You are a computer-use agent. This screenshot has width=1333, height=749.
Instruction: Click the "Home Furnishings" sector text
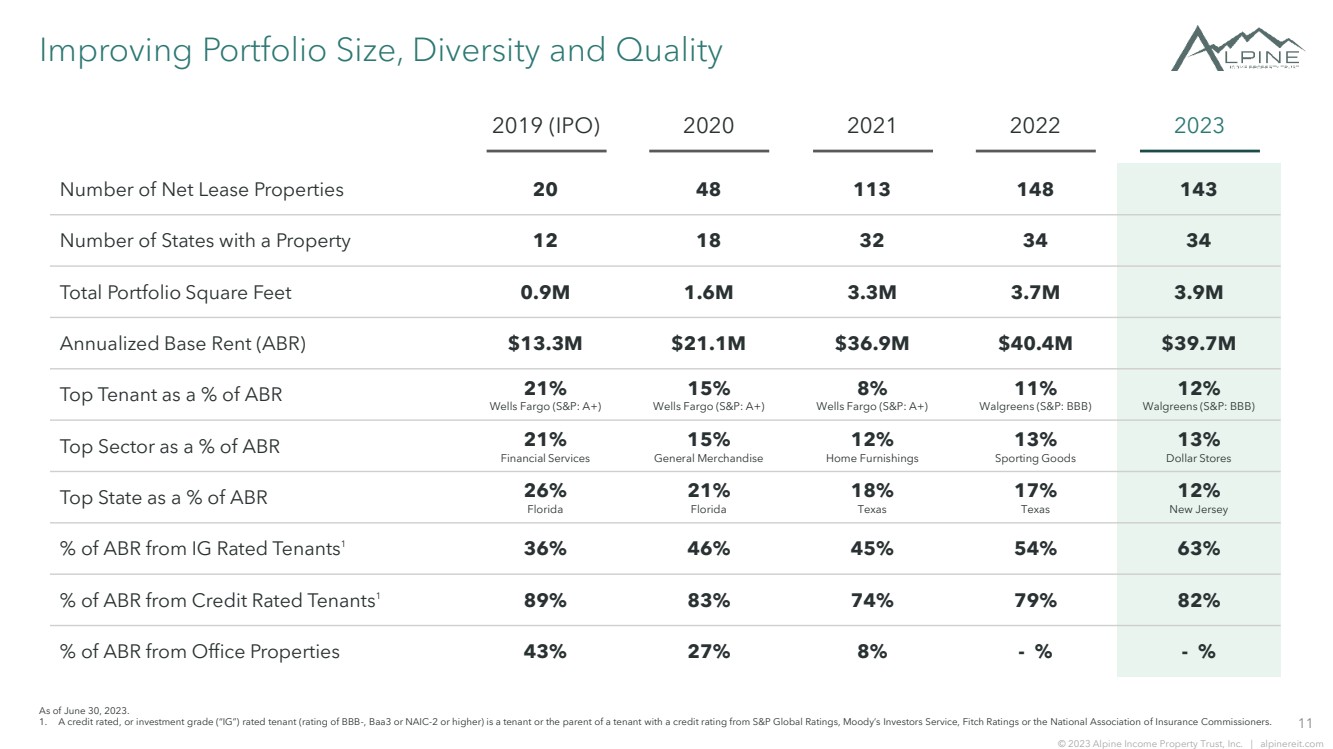coord(872,458)
